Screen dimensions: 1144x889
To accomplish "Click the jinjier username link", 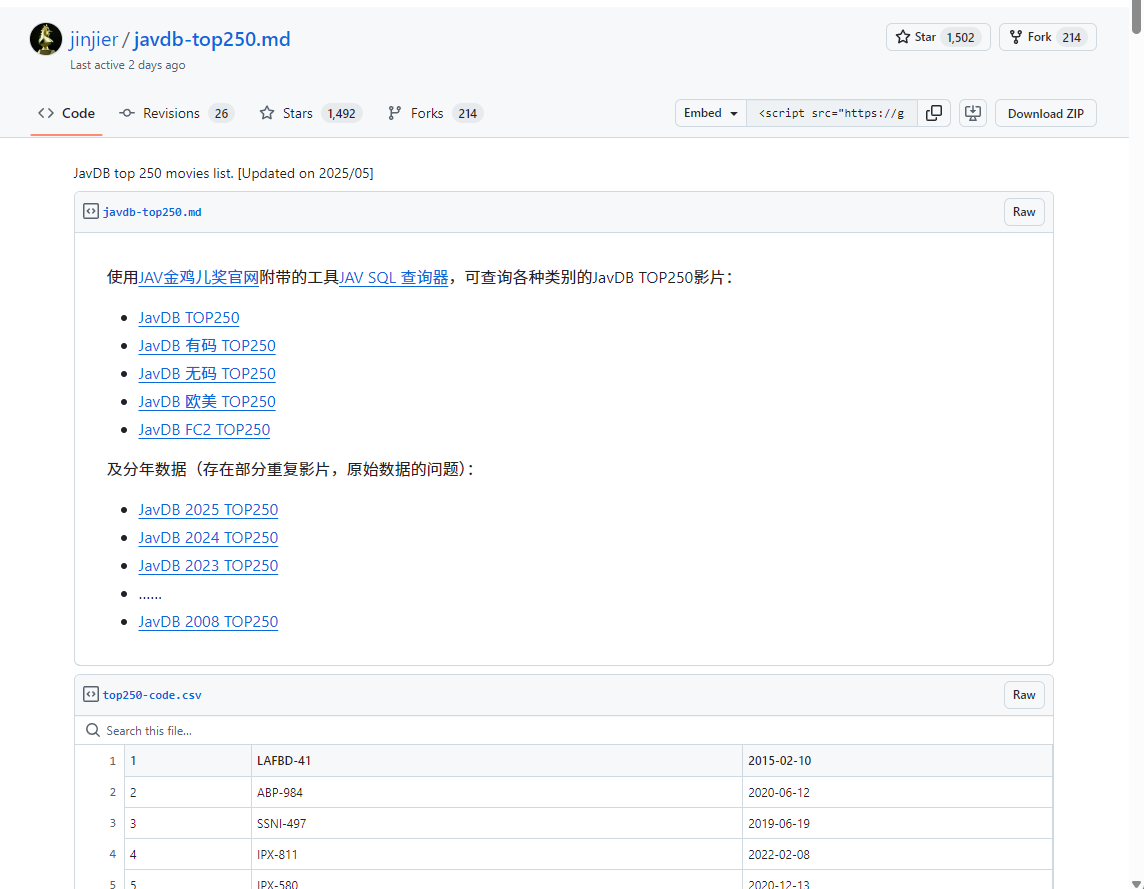I will [93, 39].
